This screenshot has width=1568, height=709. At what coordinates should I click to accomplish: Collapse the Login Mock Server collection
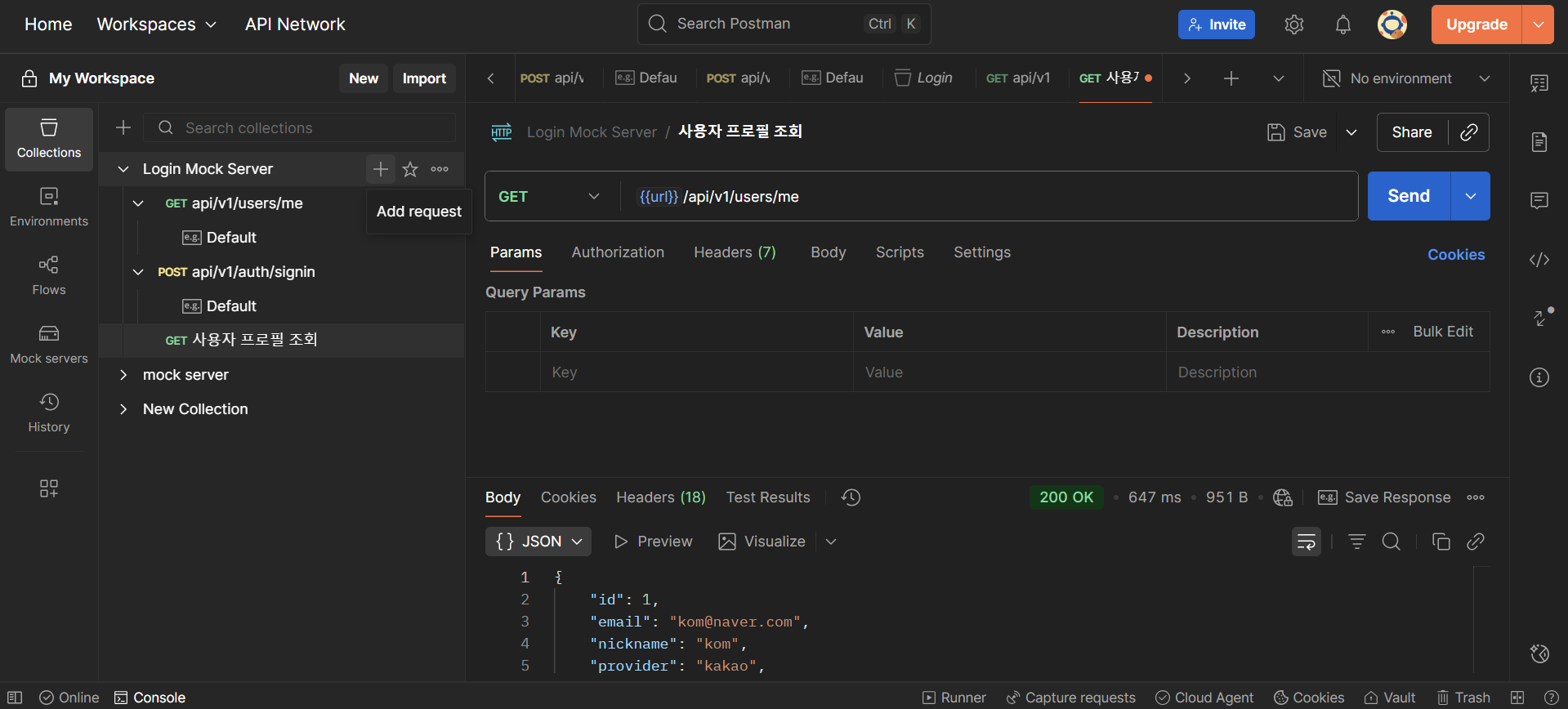(123, 169)
